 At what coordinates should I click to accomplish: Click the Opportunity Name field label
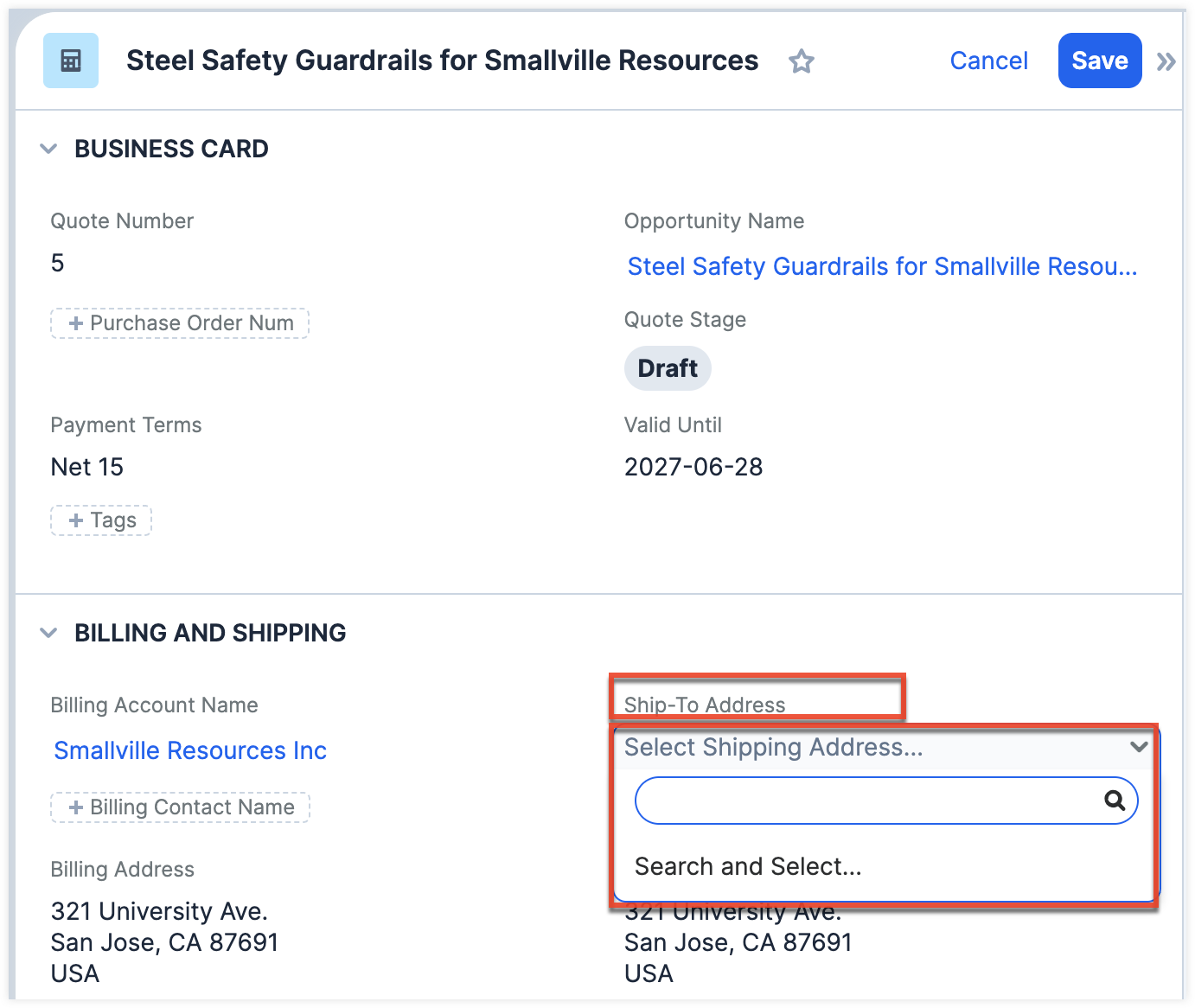[x=714, y=221]
